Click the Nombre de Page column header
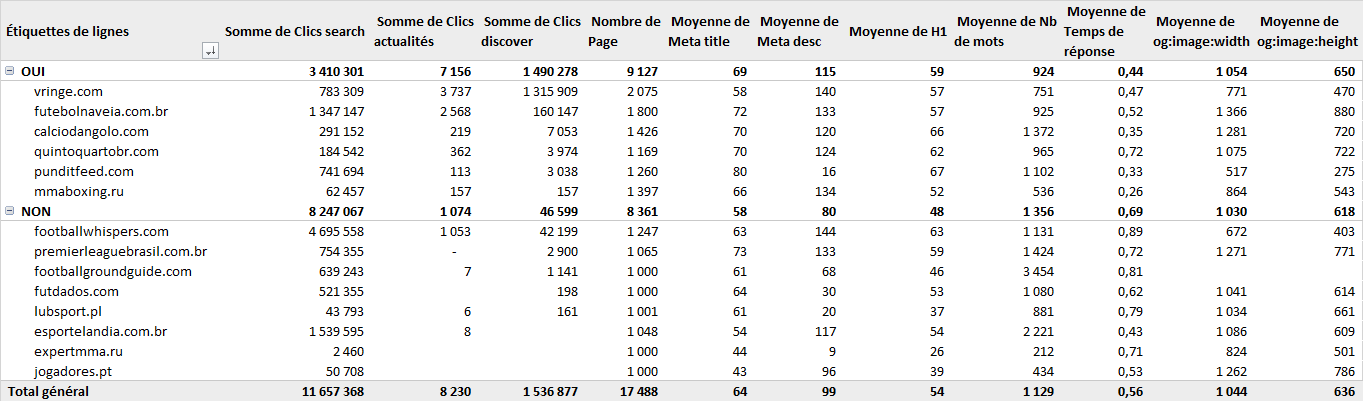The height and width of the screenshot is (401, 1363). (x=625, y=32)
